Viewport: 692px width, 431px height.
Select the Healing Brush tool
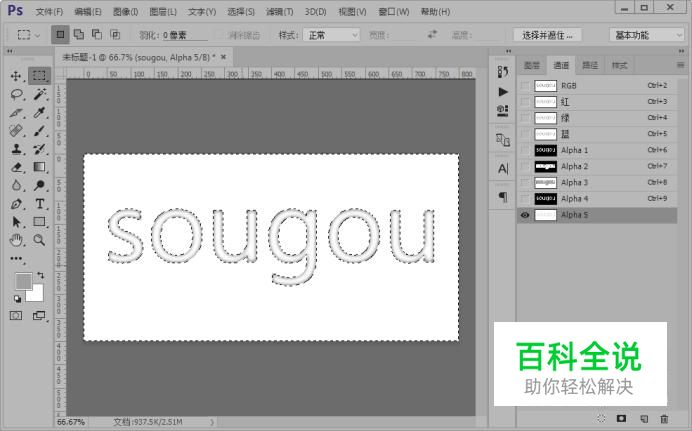(x=16, y=131)
